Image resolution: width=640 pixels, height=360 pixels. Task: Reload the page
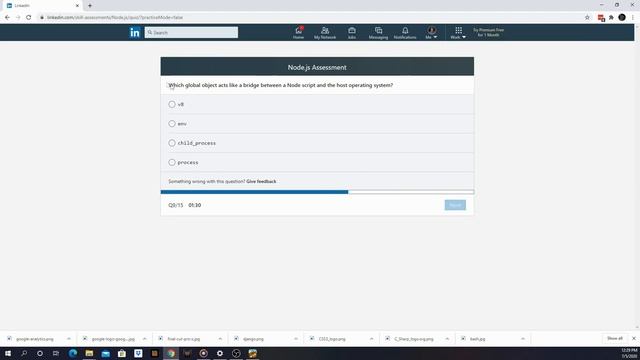coord(29,18)
